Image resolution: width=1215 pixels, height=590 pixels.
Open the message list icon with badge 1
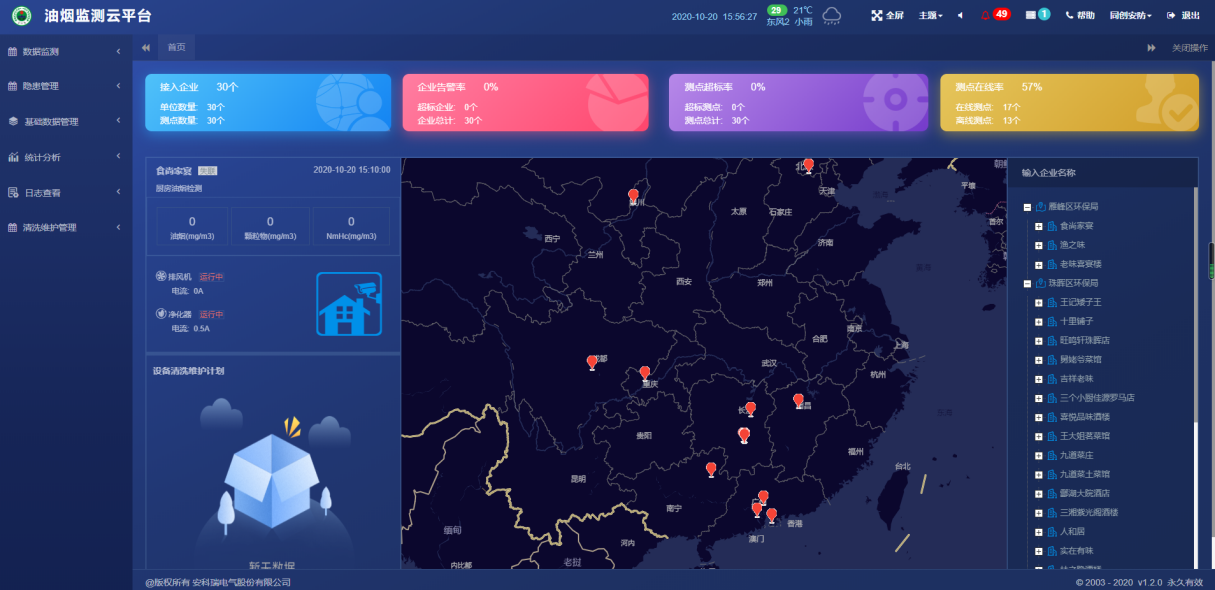[x=1030, y=15]
